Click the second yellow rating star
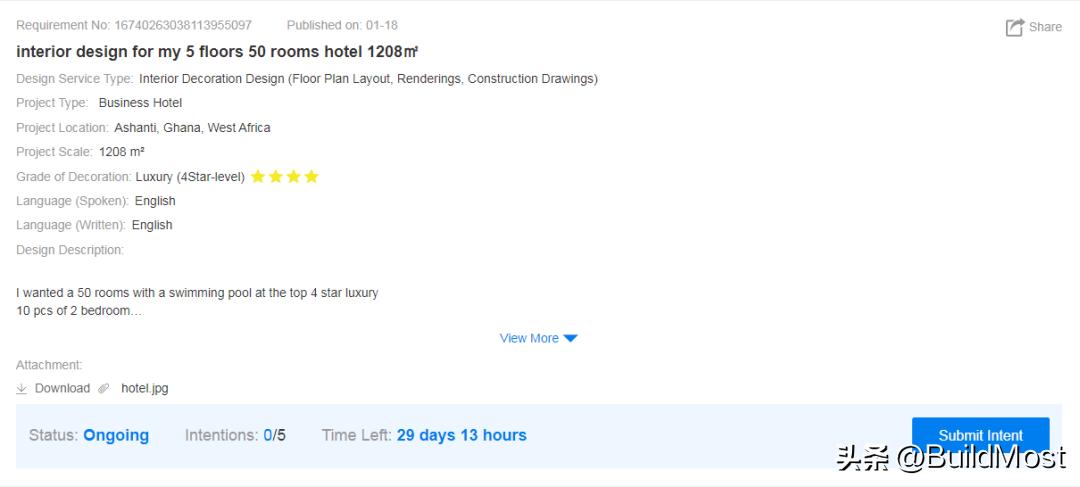This screenshot has height=487, width=1080. click(276, 177)
